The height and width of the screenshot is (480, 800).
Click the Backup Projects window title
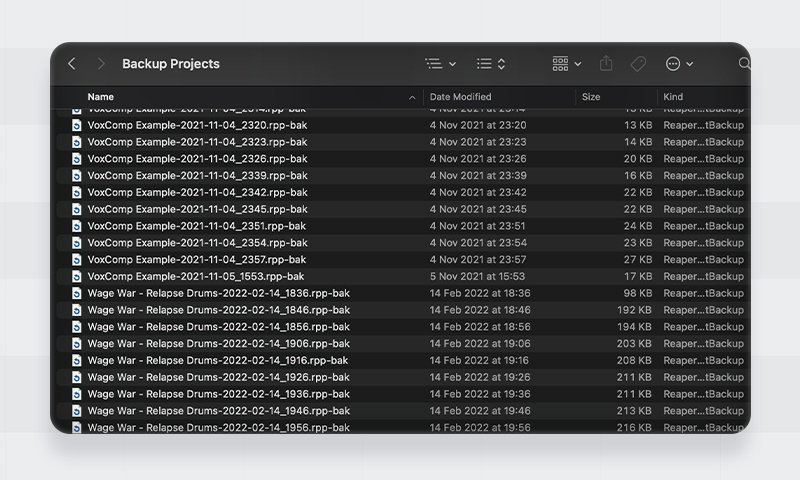point(171,64)
